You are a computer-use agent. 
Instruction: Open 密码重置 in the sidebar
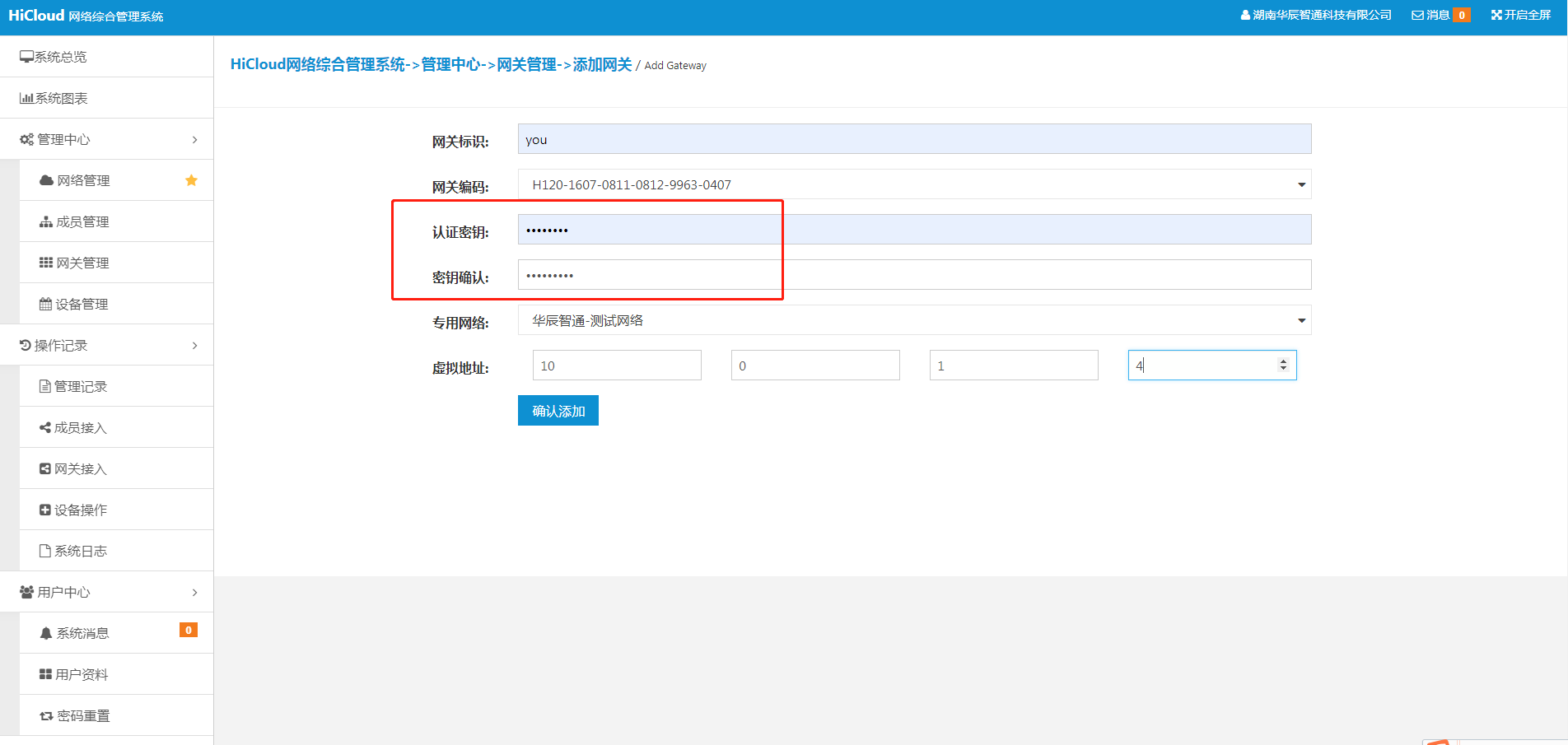pos(82,715)
